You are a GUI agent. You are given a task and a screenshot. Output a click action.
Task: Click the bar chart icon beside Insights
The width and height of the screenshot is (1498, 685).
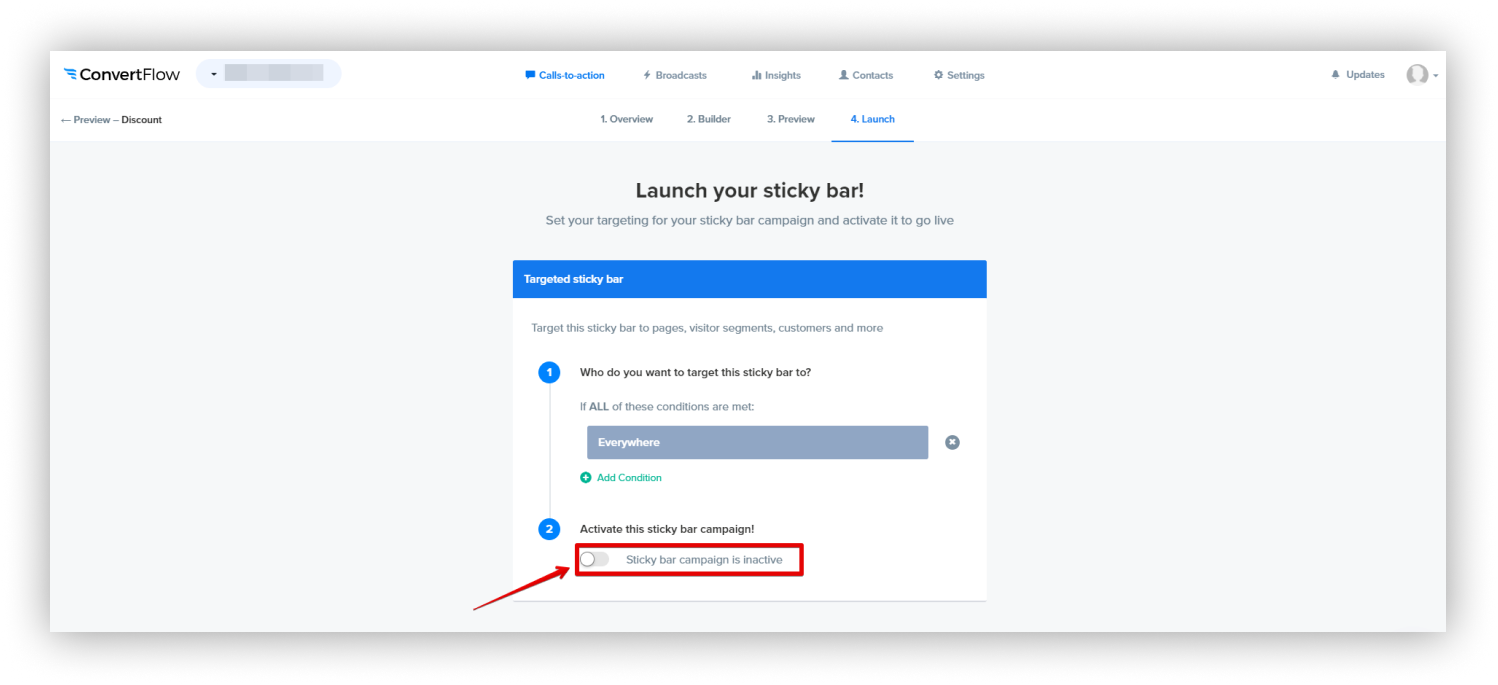[756, 75]
